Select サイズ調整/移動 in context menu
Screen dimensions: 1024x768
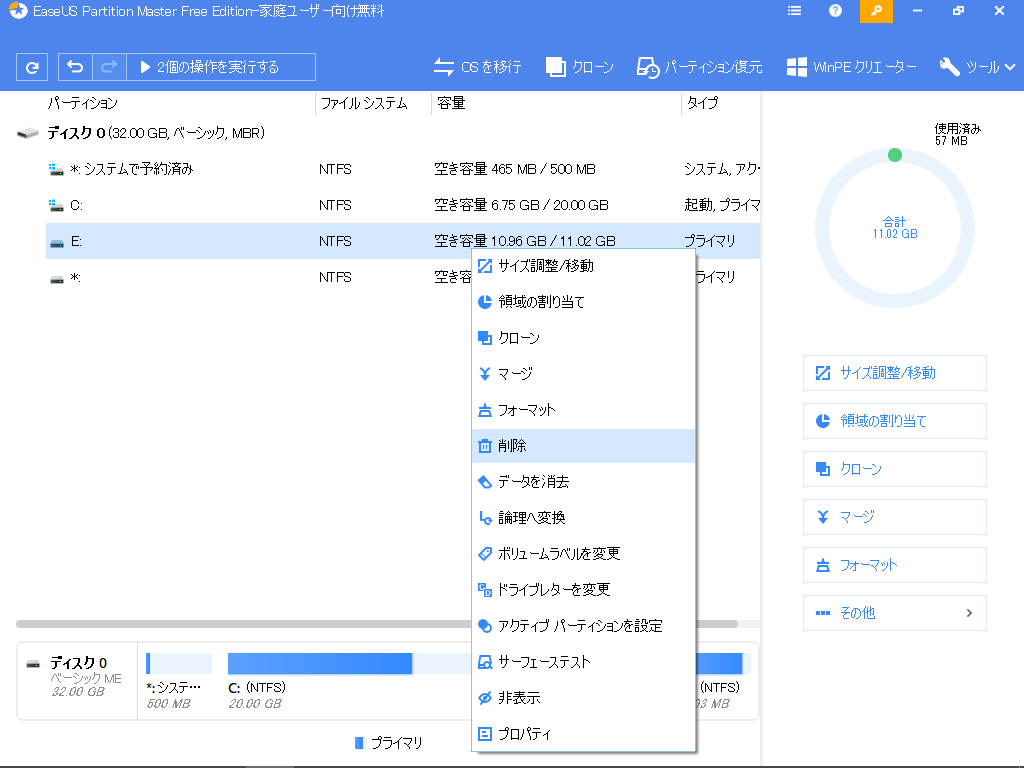click(583, 266)
